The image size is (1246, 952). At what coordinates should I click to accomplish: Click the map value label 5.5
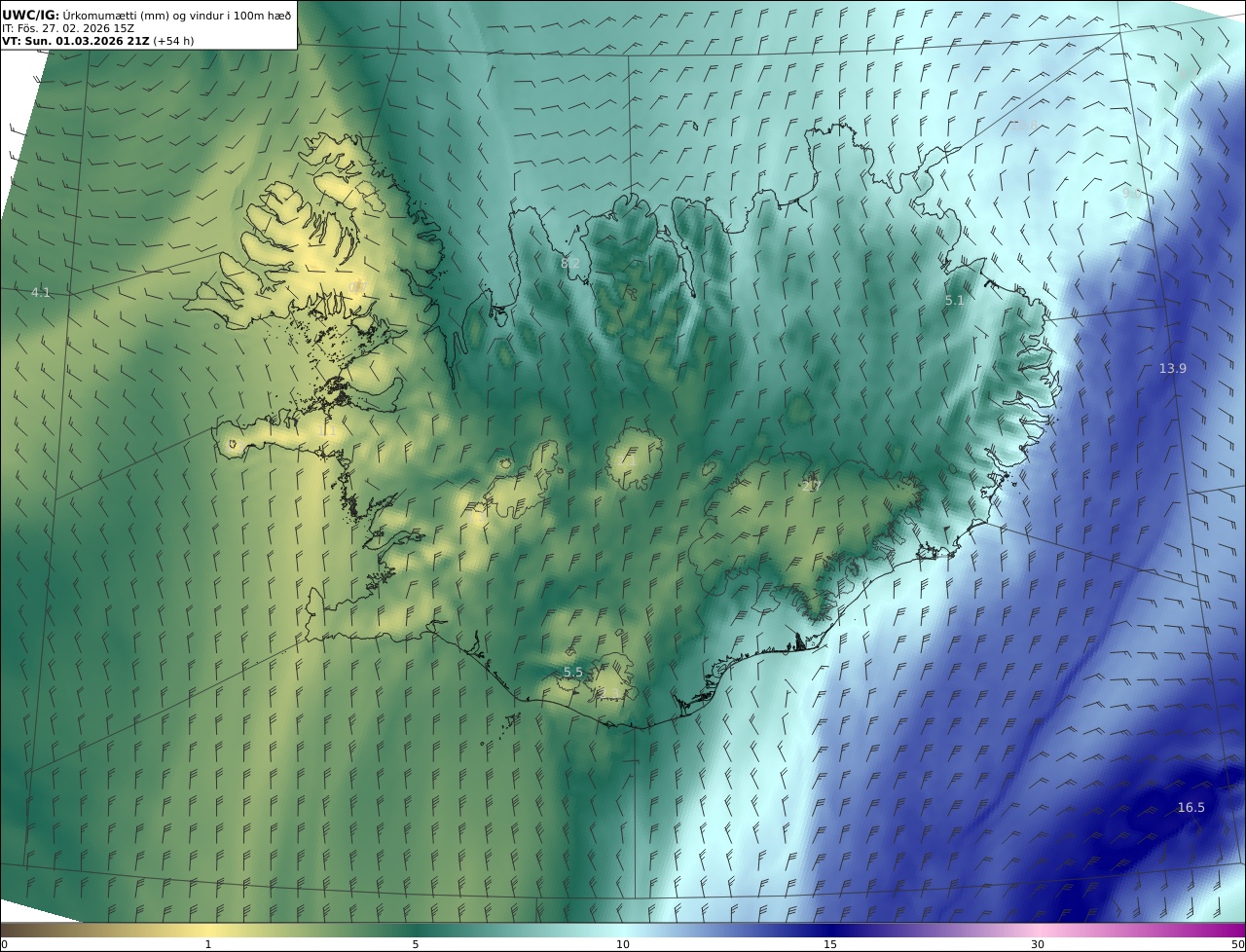tap(573, 673)
